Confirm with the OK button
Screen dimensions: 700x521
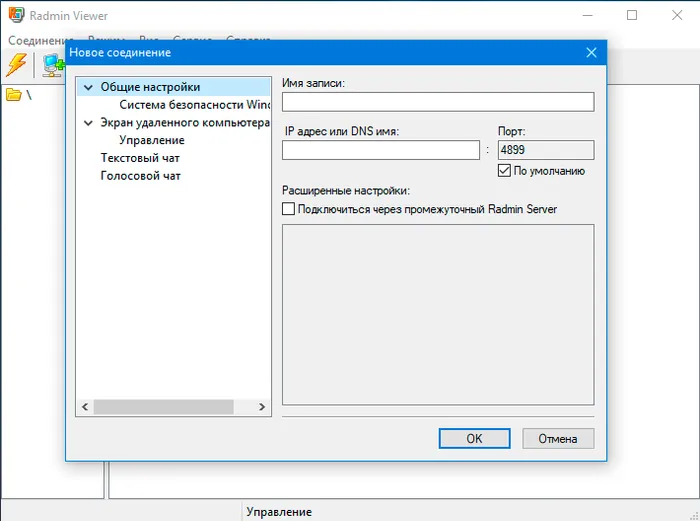click(474, 438)
